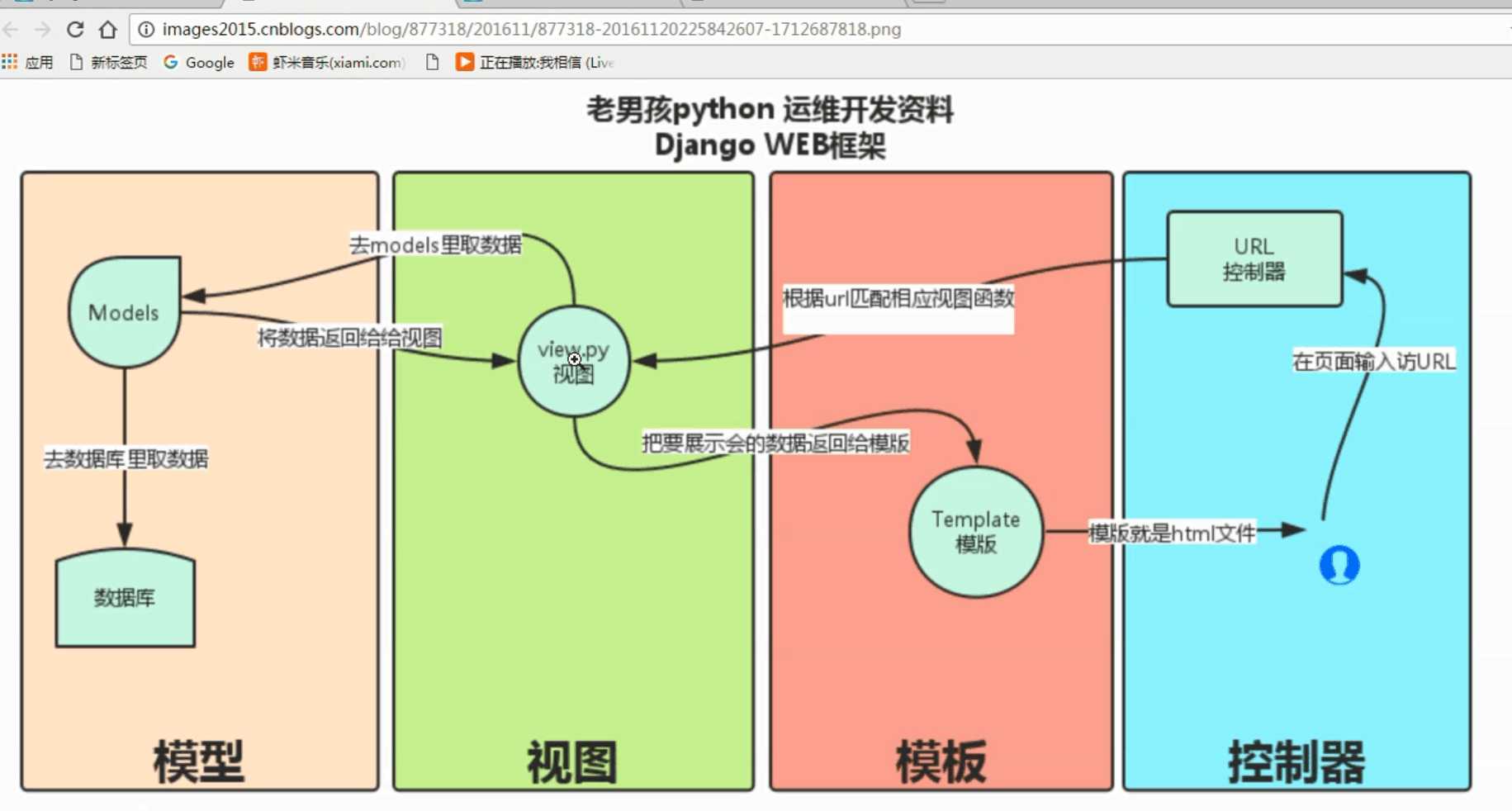Reload the page with refresh icon
This screenshot has width=1512, height=811.
tap(75, 30)
